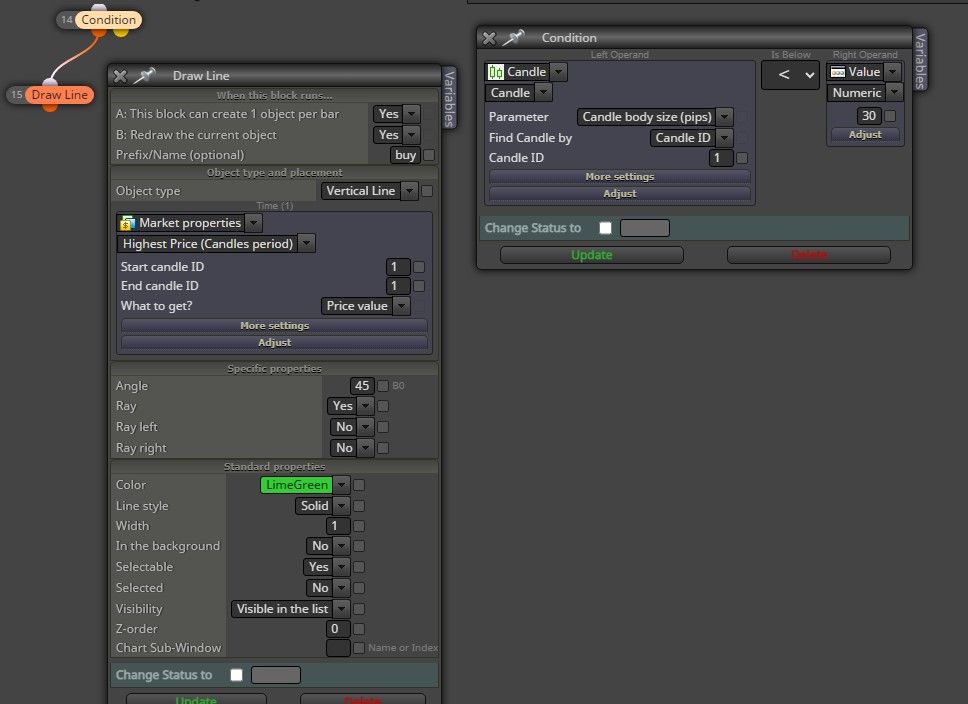968x704 pixels.
Task: Click More settings in Draw Line panel
Action: (x=274, y=325)
